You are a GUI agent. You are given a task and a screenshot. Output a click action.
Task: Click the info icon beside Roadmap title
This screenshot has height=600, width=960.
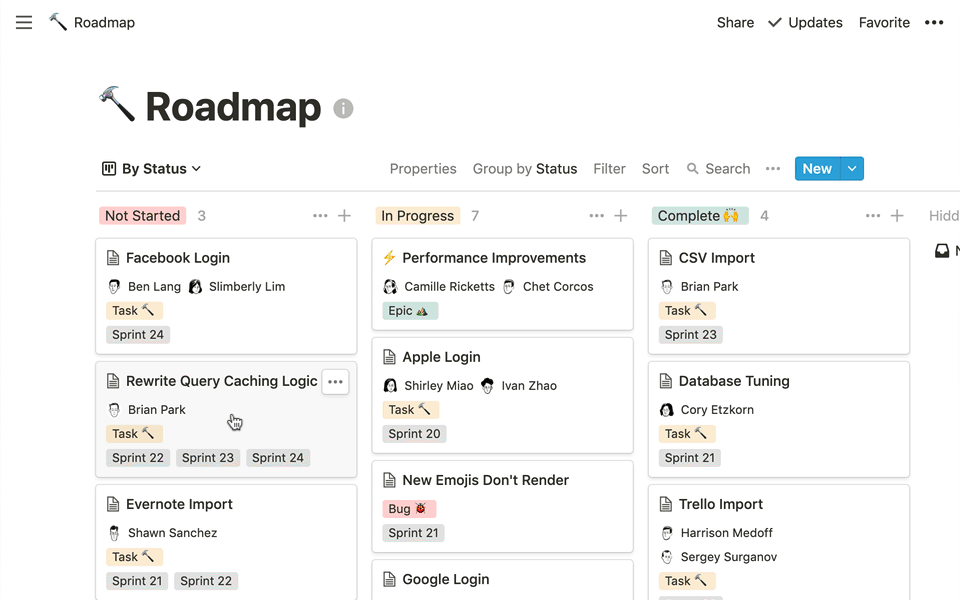coord(343,109)
